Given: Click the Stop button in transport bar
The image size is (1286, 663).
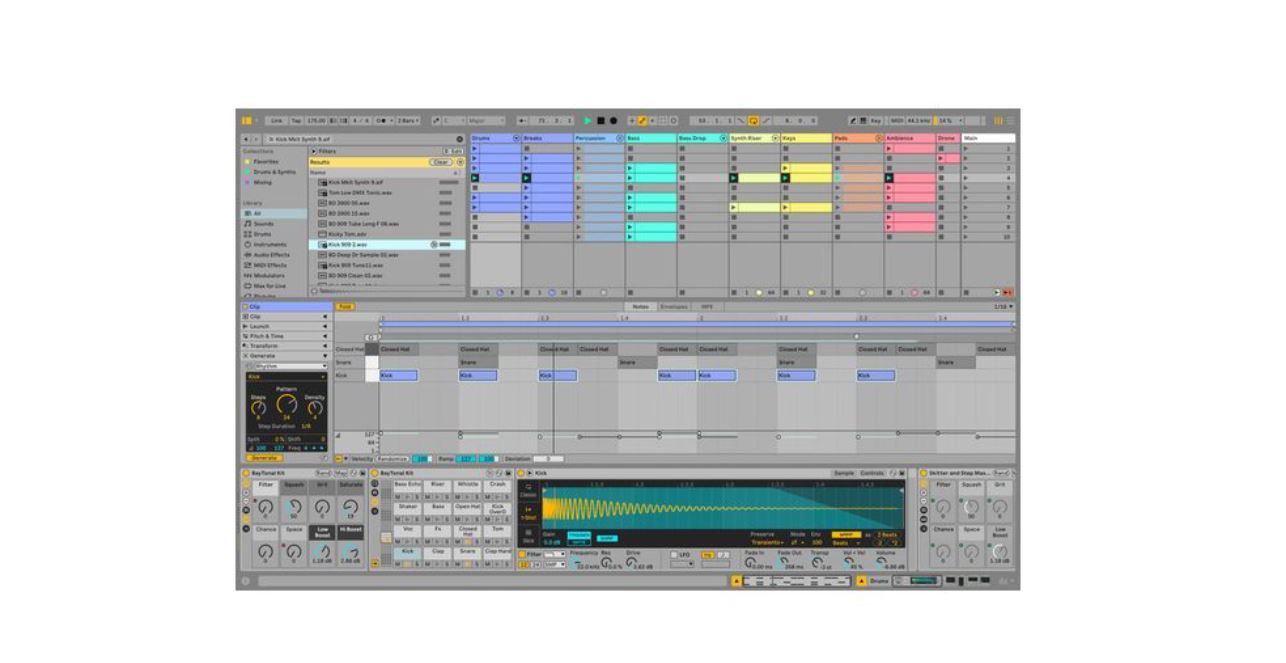Looking at the screenshot, I should pyautogui.click(x=600, y=120).
